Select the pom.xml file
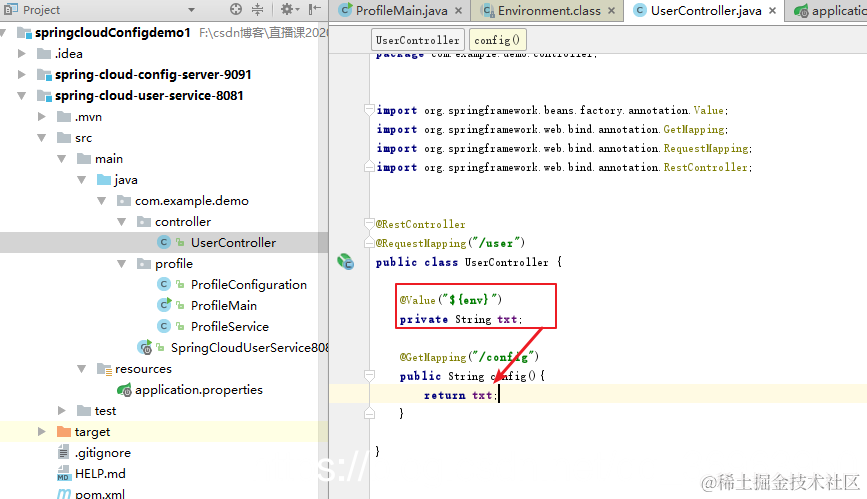This screenshot has width=867, height=499. tap(100, 494)
